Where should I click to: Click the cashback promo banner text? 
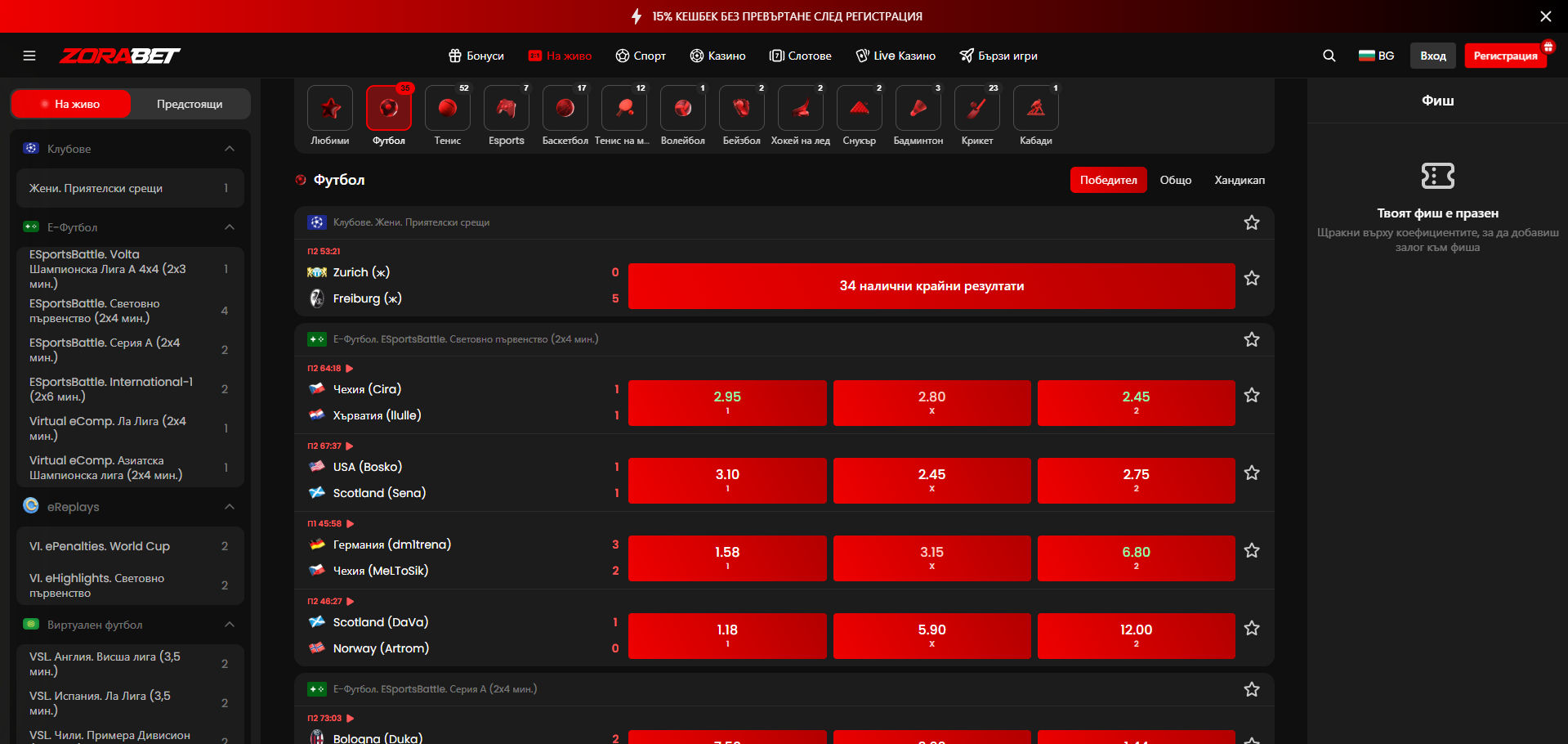tap(787, 16)
